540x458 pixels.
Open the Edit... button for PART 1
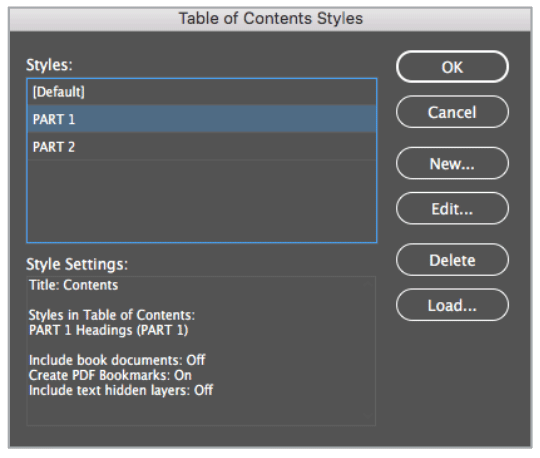[x=452, y=208]
